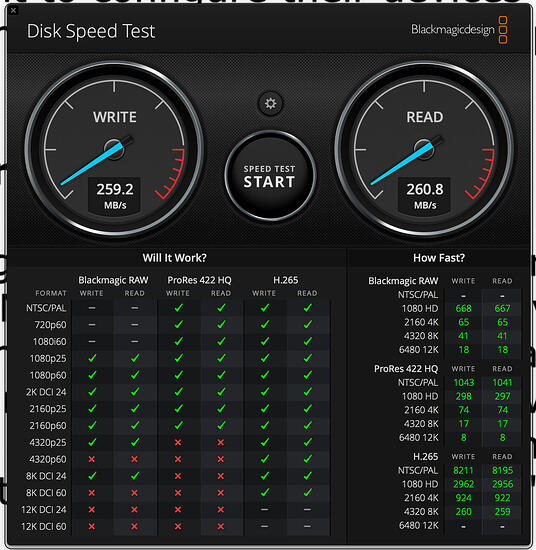Click the 1041 ProRes NTSC/PAL read value
This screenshot has width=536, height=550.
(x=502, y=382)
